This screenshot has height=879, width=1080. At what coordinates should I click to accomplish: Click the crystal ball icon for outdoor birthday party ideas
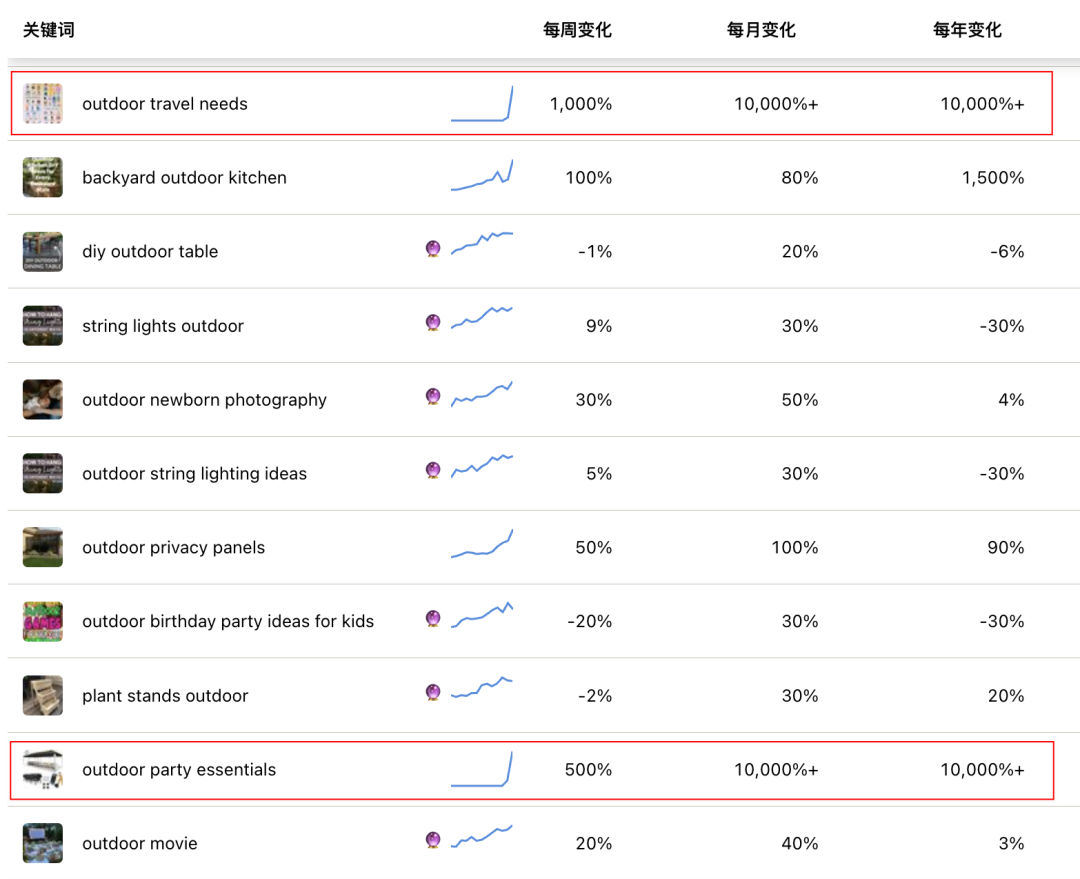[x=433, y=619]
